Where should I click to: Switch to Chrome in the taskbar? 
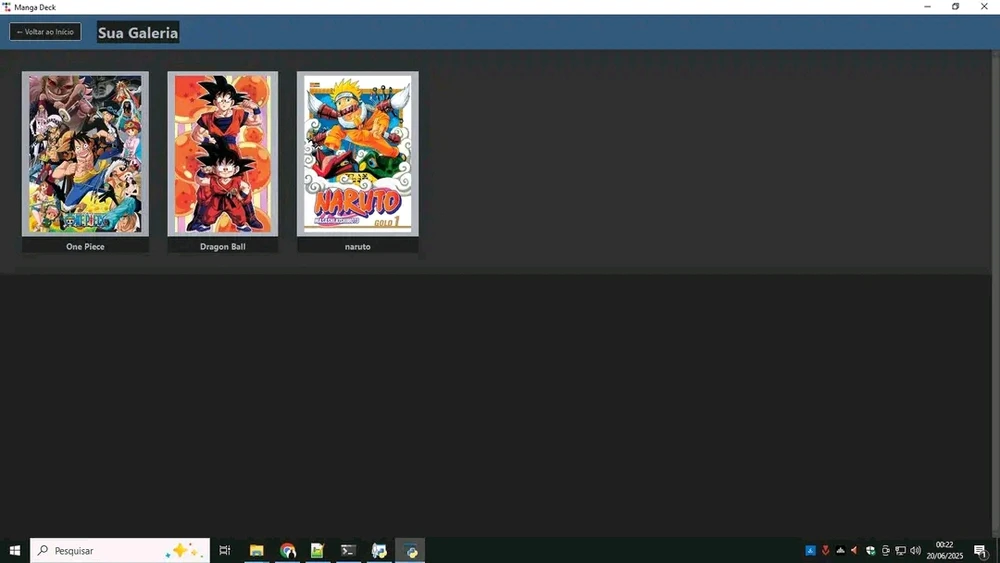coord(288,550)
